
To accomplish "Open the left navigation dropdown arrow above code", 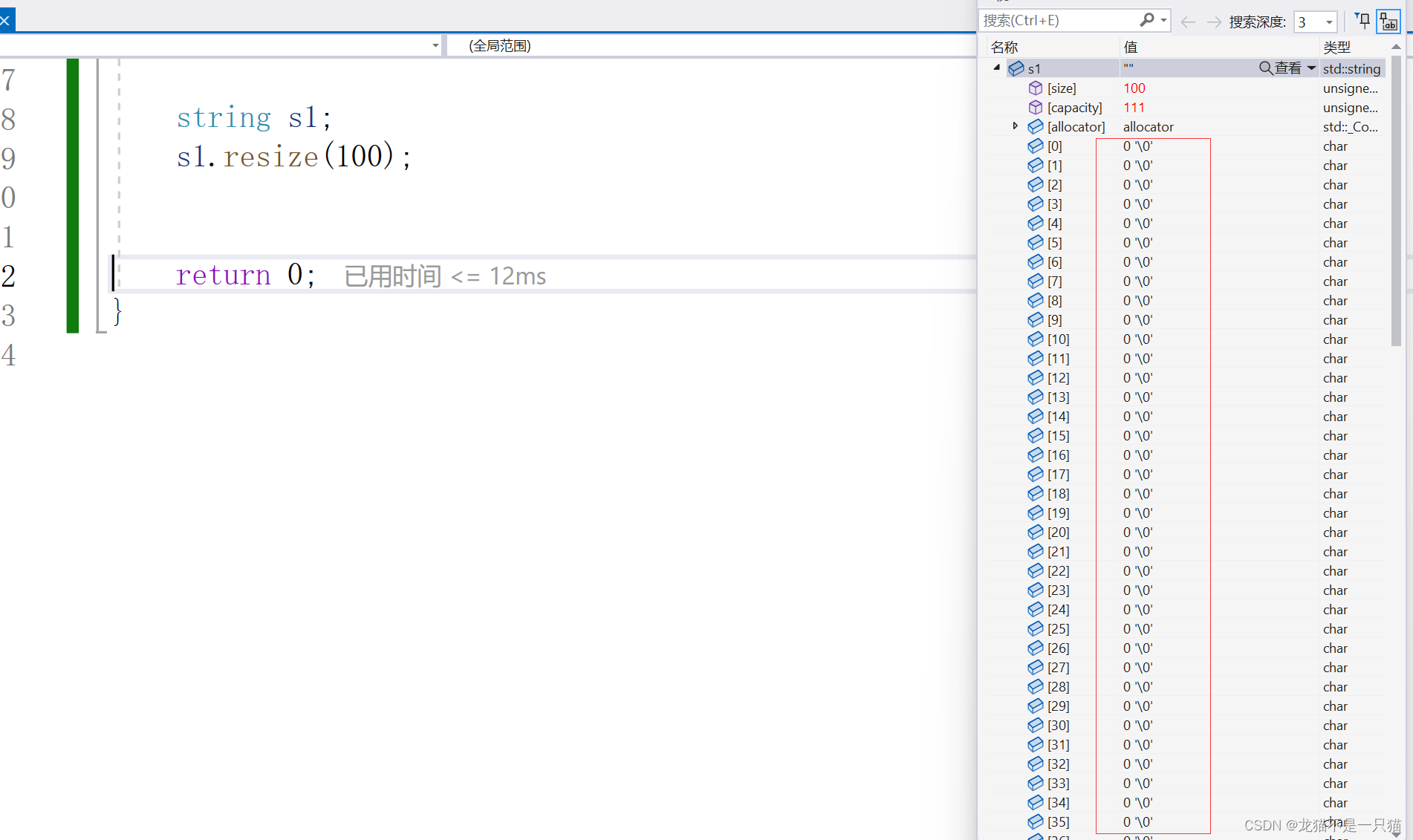I will pos(435,45).
